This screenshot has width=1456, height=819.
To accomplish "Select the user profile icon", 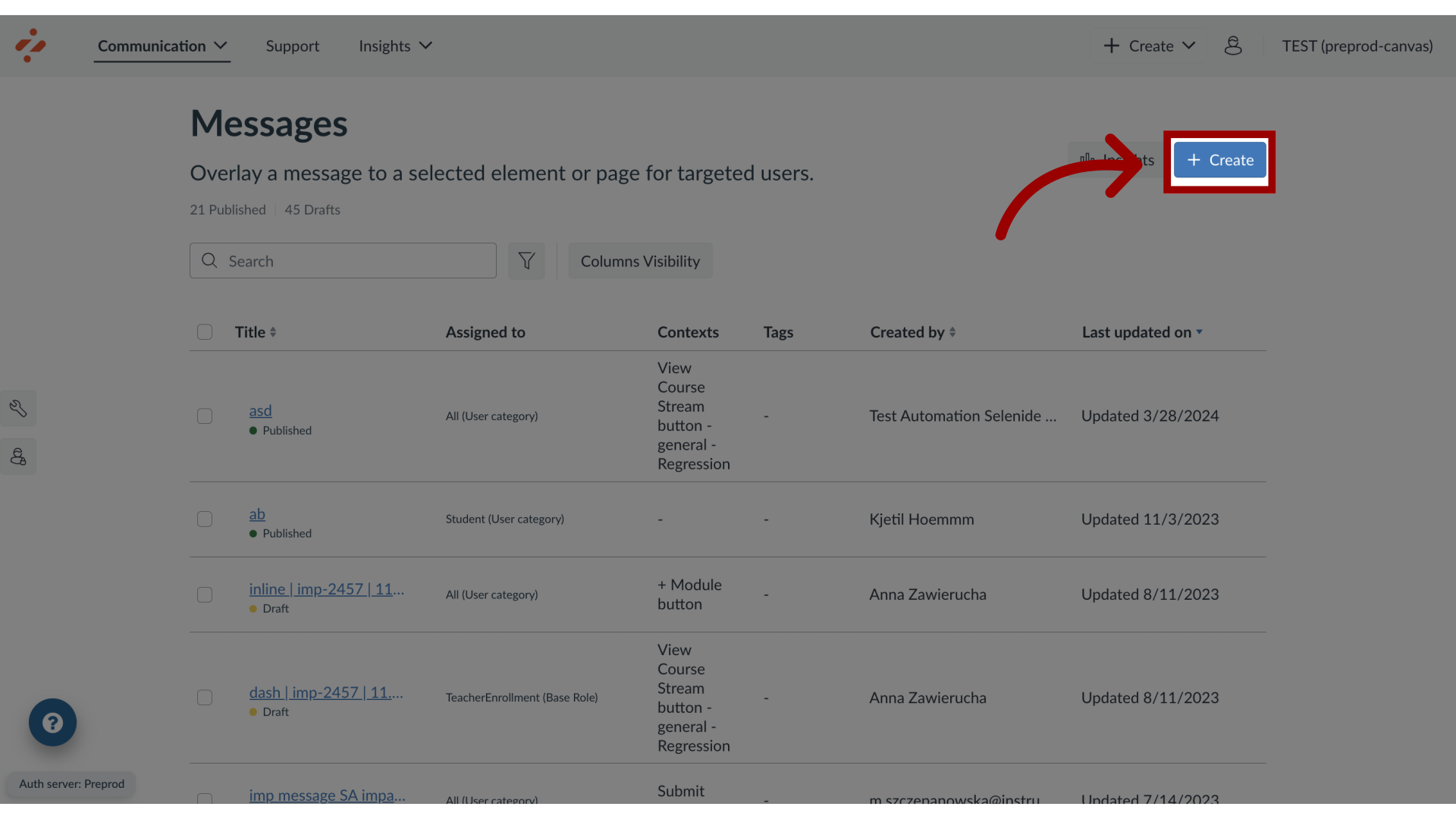I will [x=1233, y=45].
